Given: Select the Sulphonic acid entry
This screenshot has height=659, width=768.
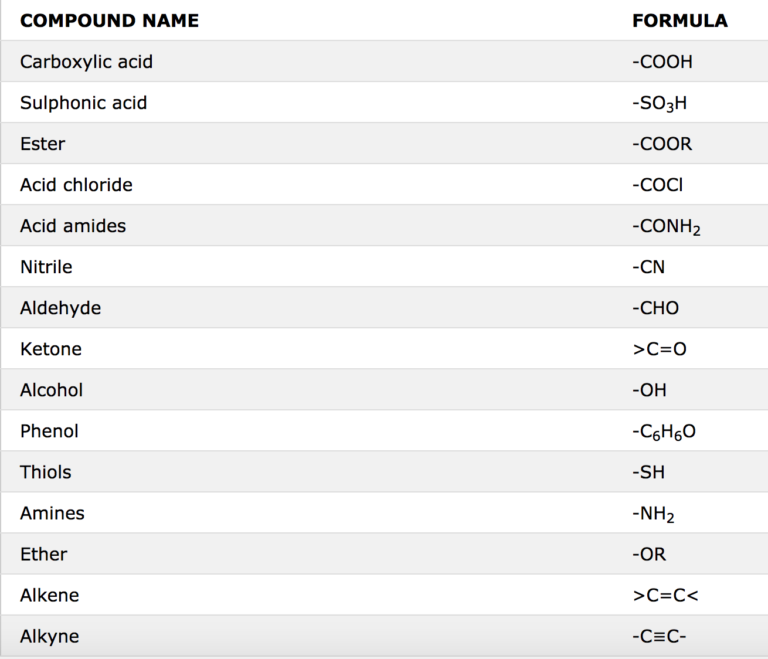Looking at the screenshot, I should (x=83, y=103).
